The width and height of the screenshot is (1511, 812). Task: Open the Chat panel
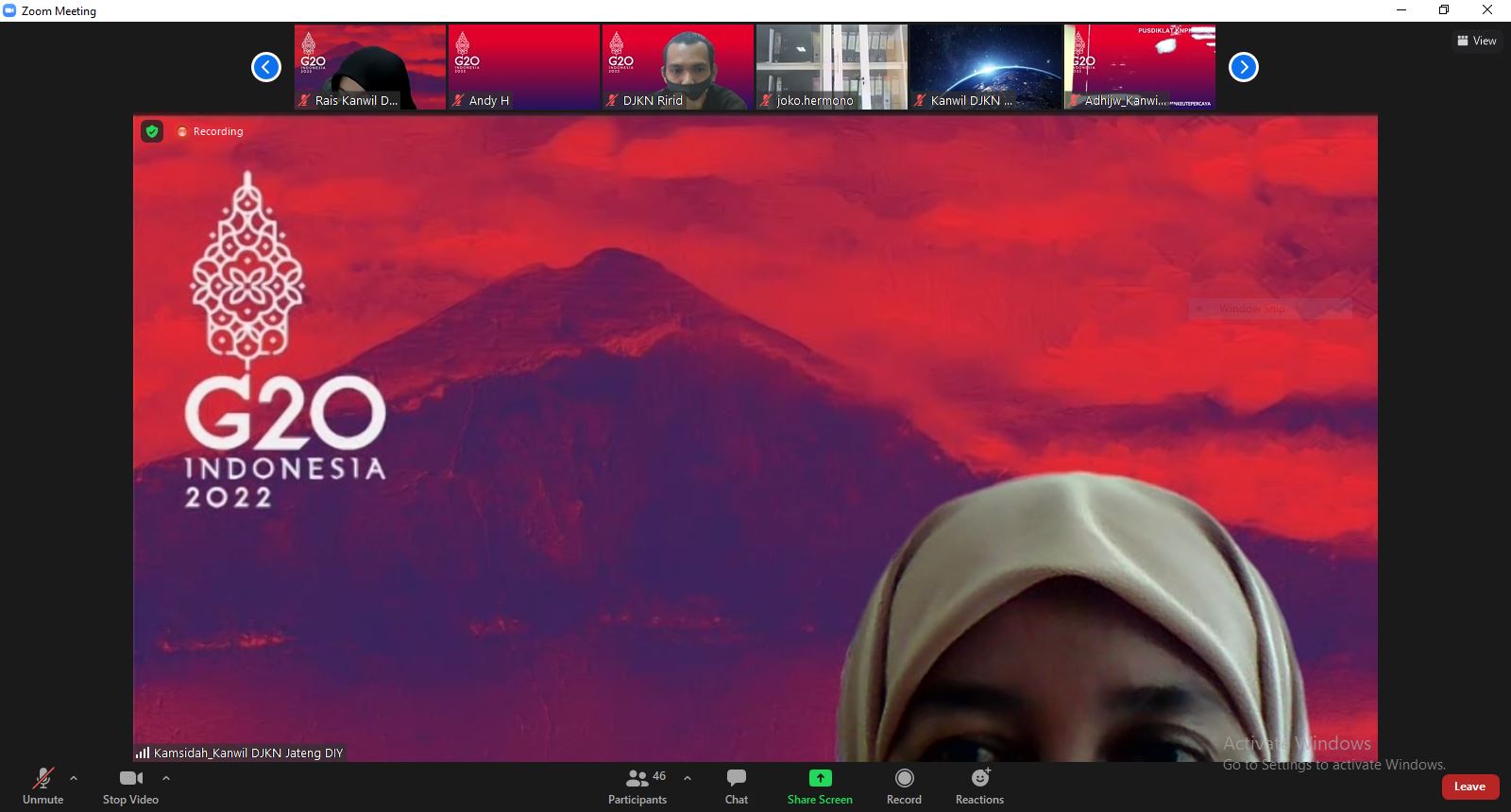point(737,786)
